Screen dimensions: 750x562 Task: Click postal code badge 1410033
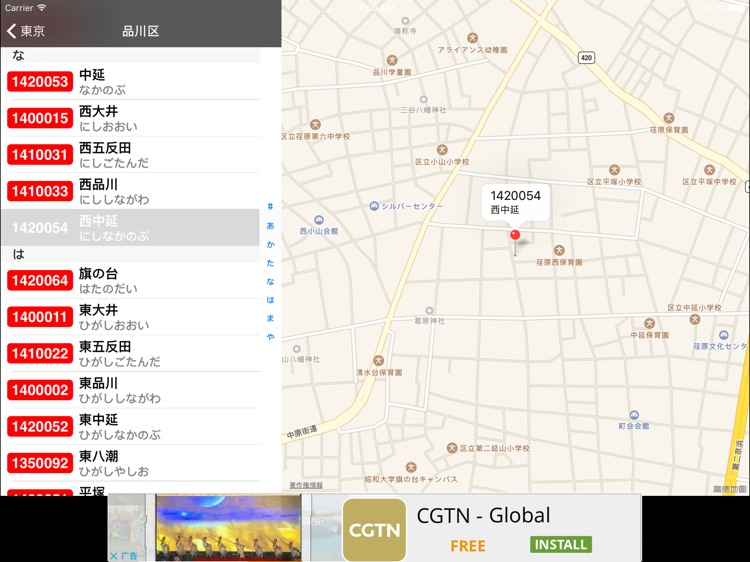pos(40,191)
